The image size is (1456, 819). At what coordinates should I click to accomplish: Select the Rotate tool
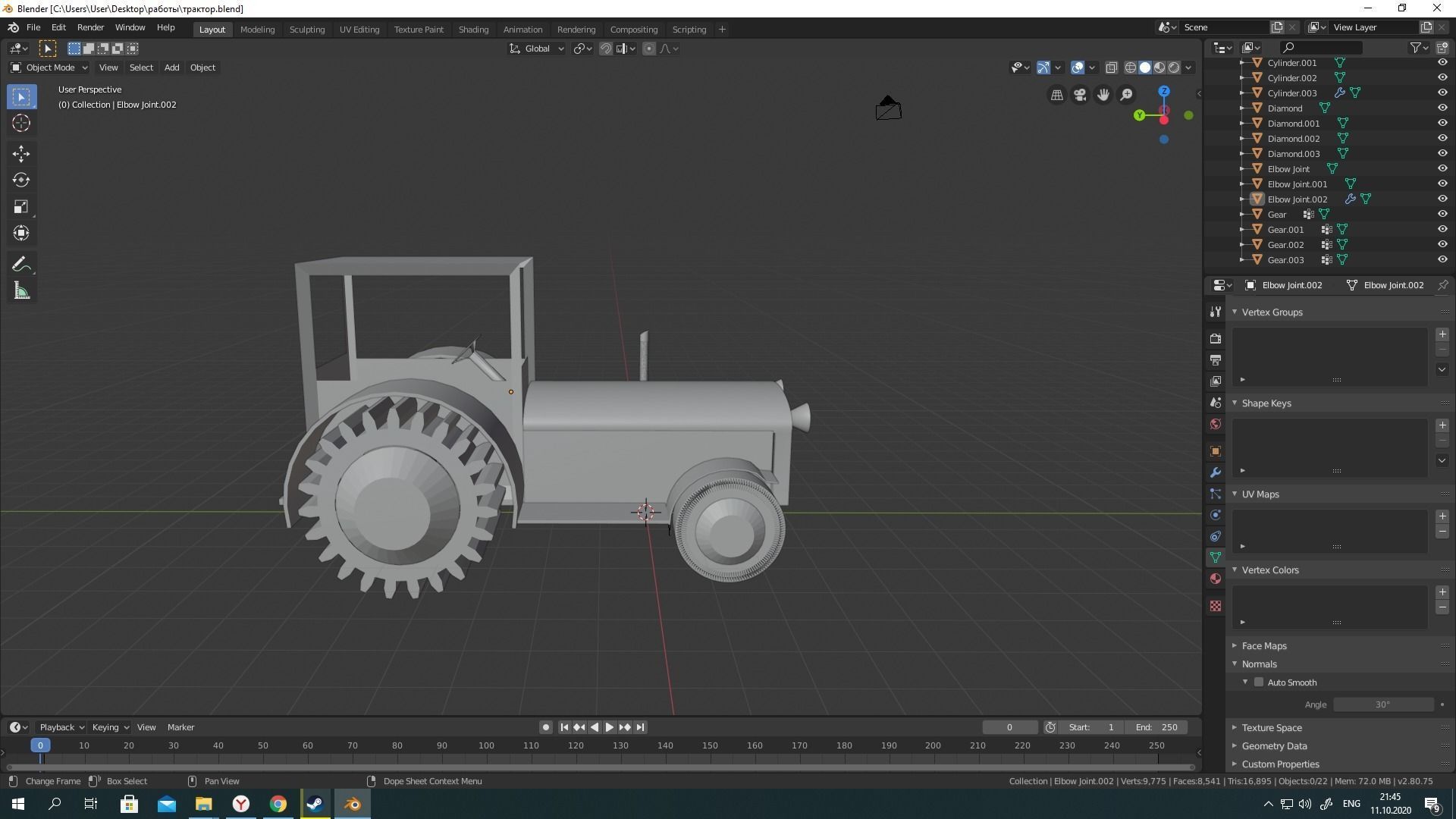point(21,180)
